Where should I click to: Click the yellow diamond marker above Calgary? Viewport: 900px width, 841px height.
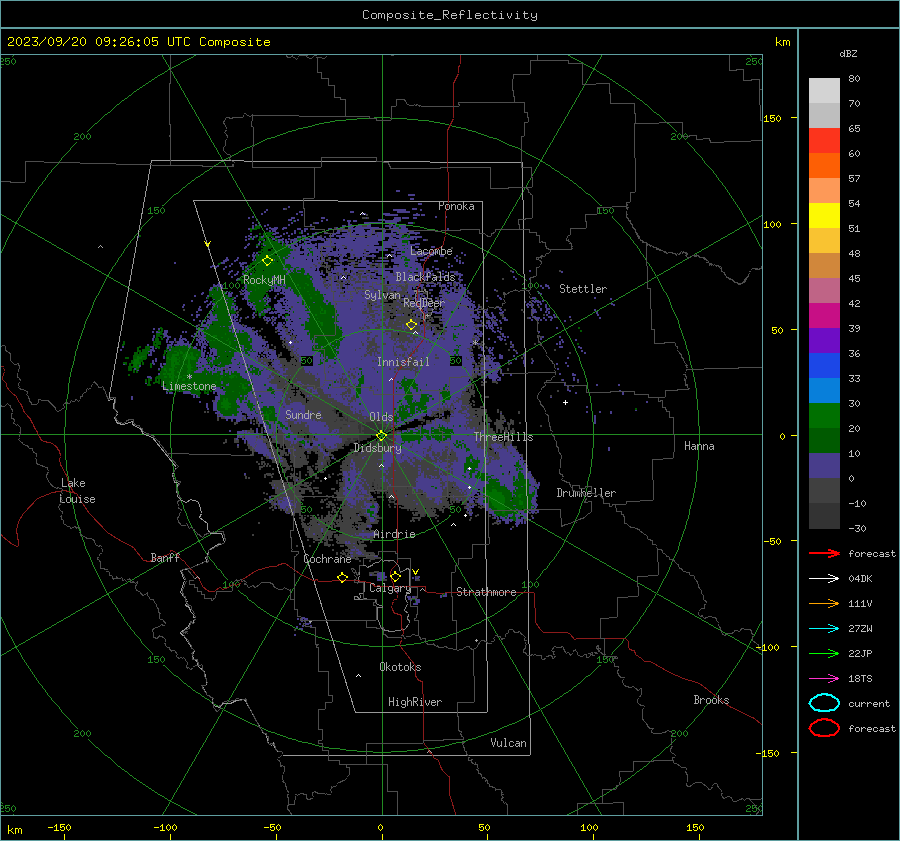tap(395, 576)
